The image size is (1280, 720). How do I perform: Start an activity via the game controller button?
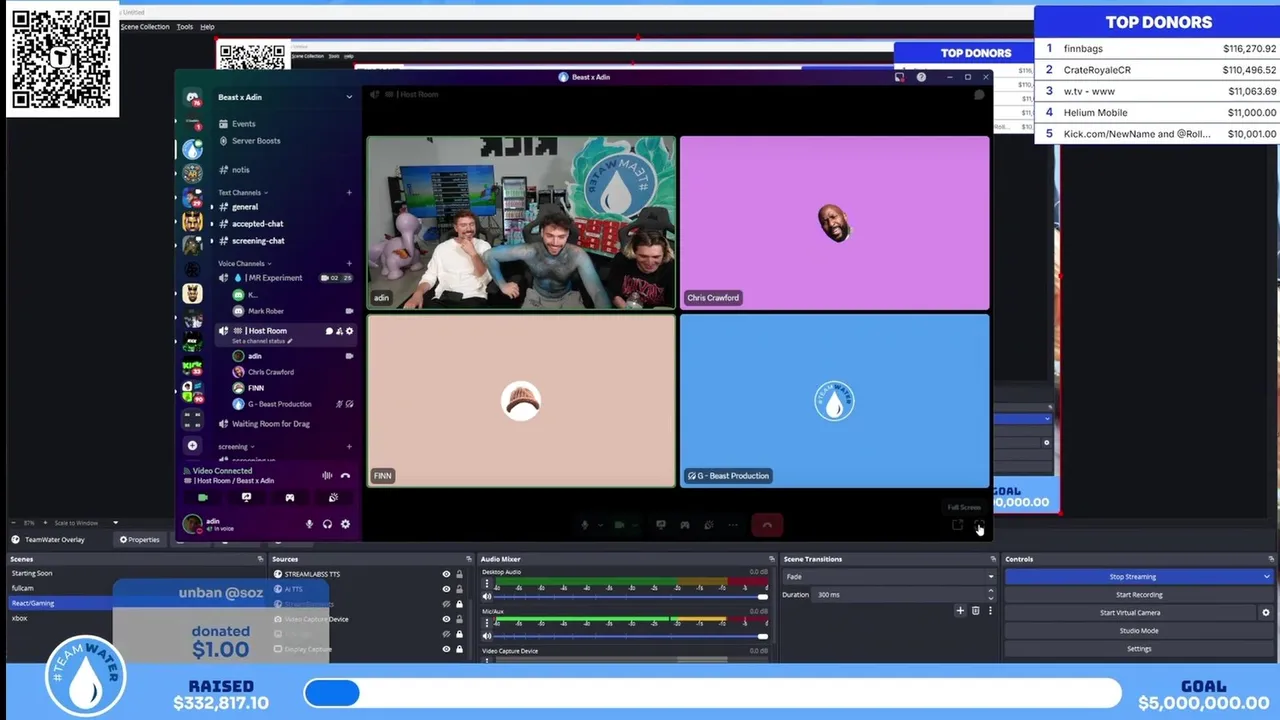coord(290,497)
